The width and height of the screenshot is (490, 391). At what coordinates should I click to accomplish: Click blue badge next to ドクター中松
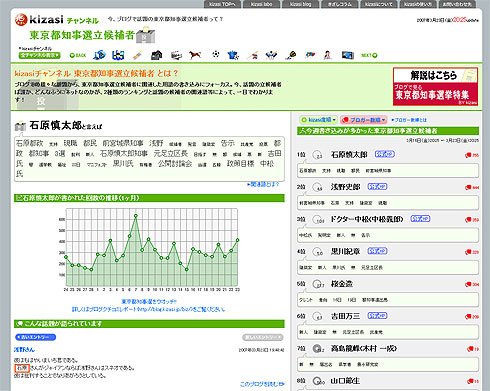[x=420, y=219]
